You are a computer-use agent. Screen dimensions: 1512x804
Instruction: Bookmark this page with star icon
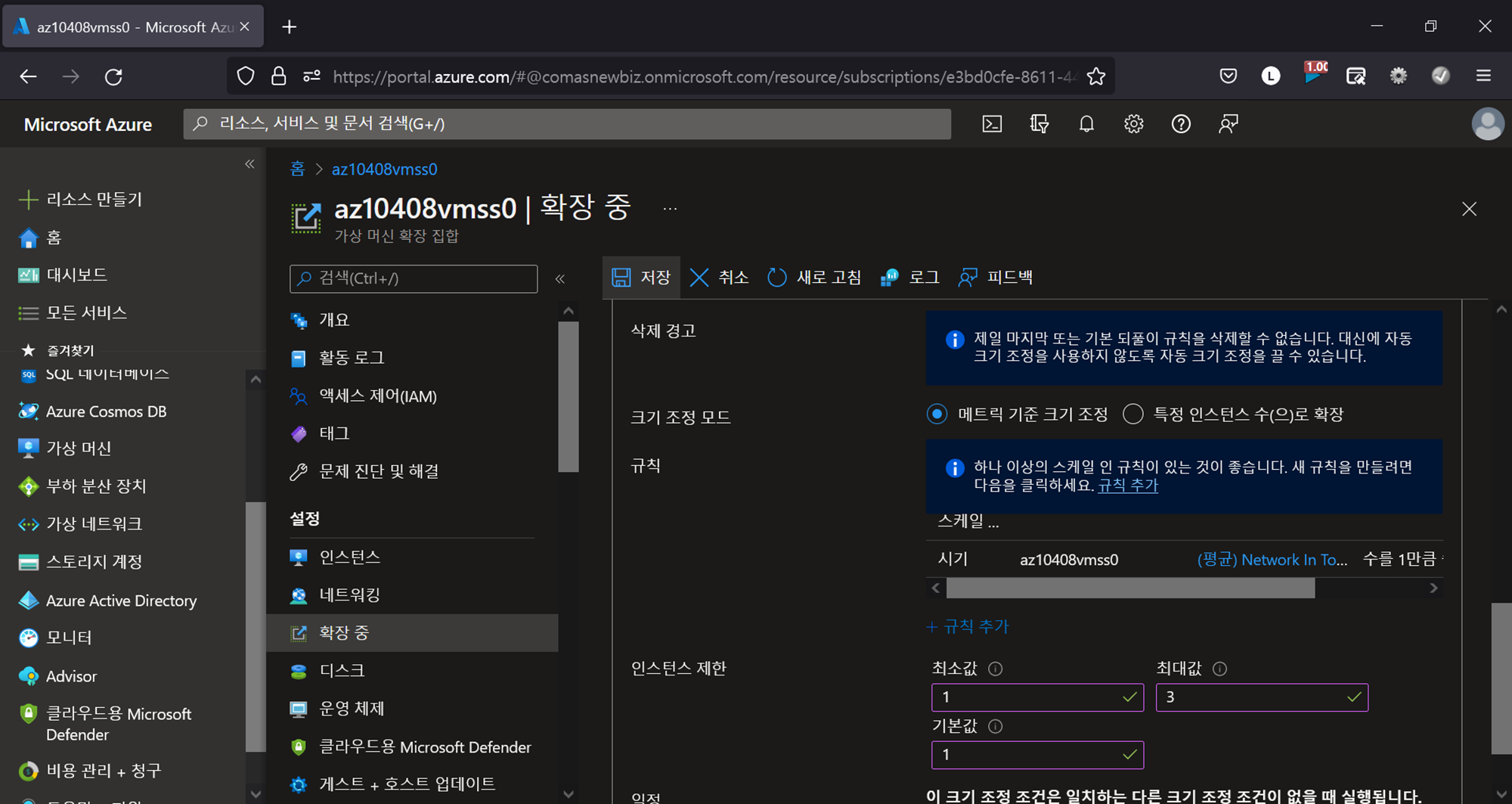pyautogui.click(x=1096, y=76)
